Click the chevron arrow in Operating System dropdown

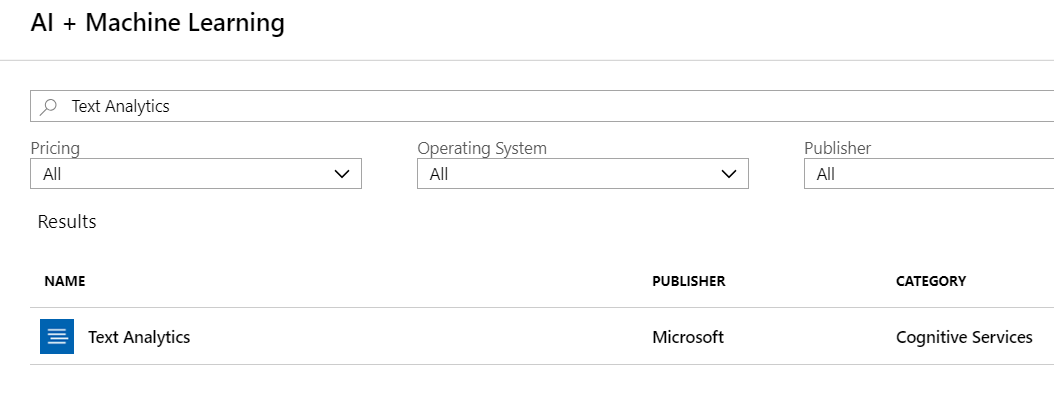pos(729,174)
